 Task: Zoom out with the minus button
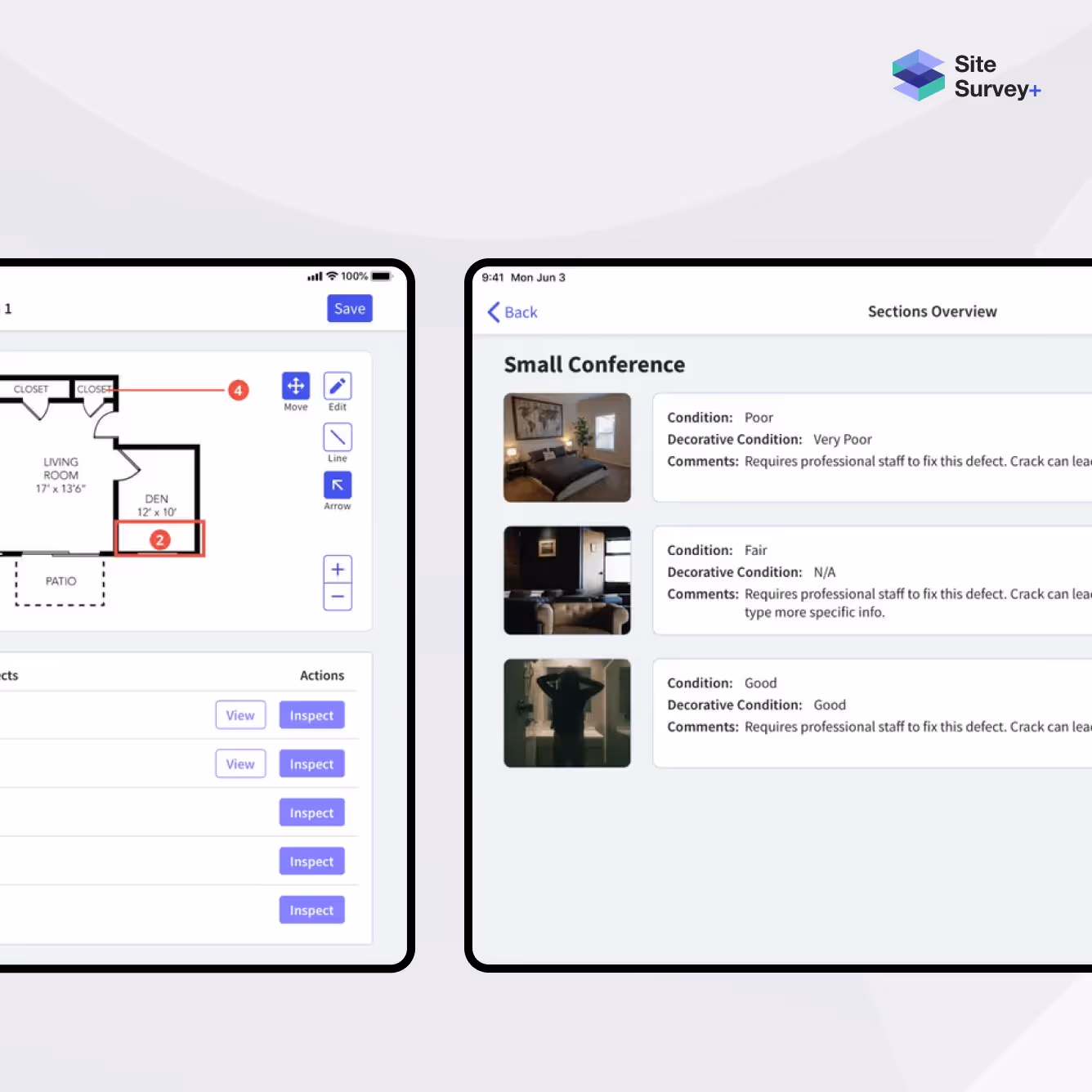(x=338, y=597)
